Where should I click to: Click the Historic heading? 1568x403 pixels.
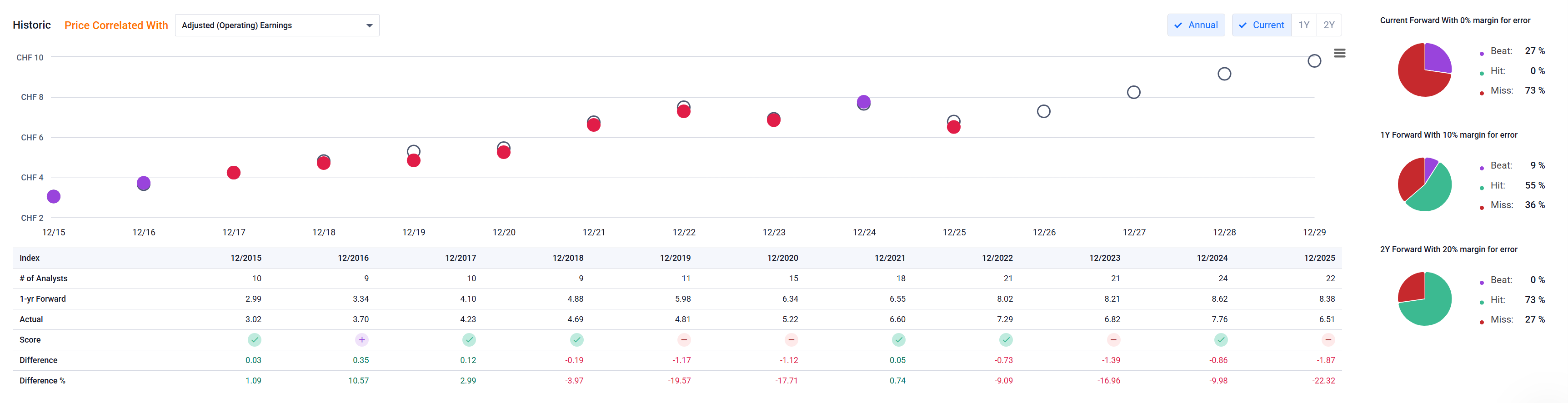coord(32,25)
